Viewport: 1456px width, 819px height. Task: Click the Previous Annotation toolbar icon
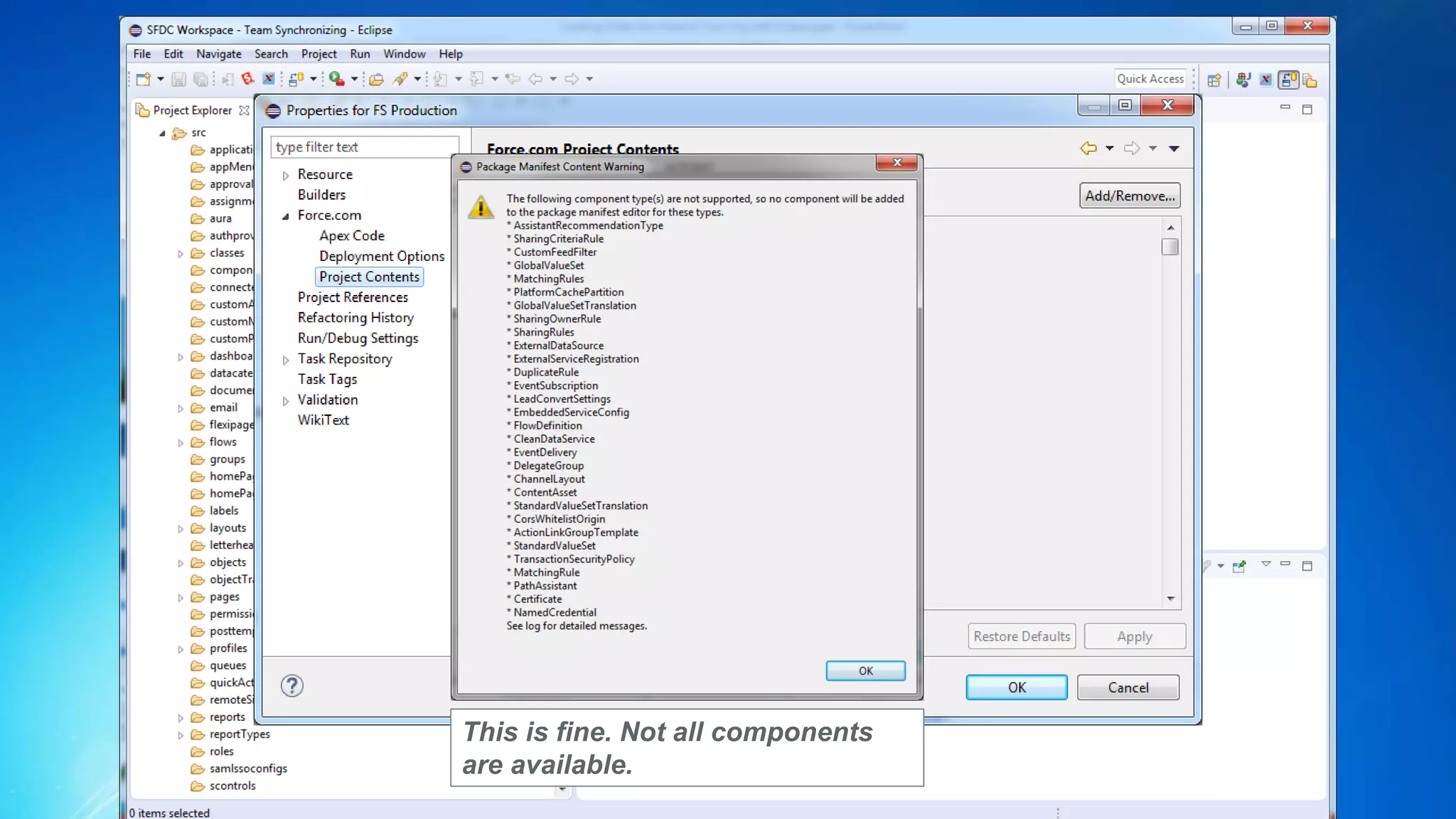477,79
